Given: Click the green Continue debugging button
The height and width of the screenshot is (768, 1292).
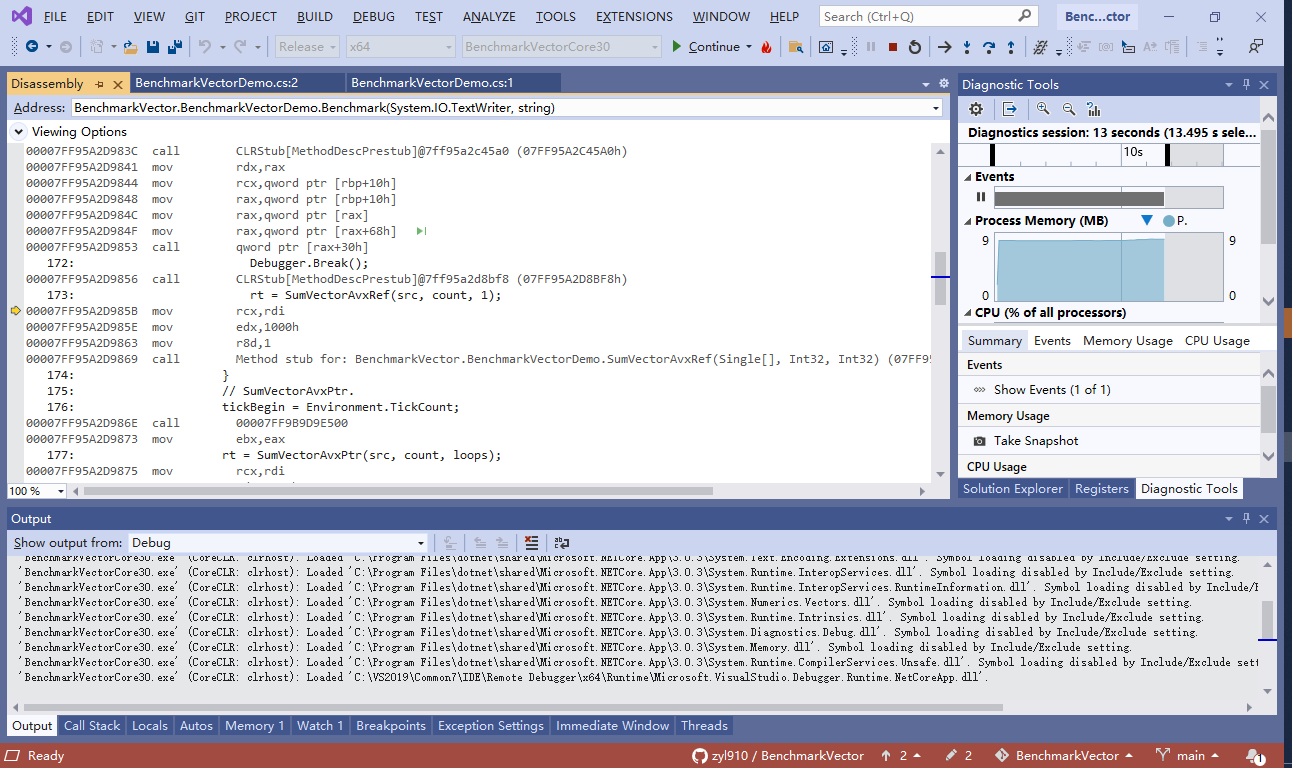Looking at the screenshot, I should [x=706, y=47].
